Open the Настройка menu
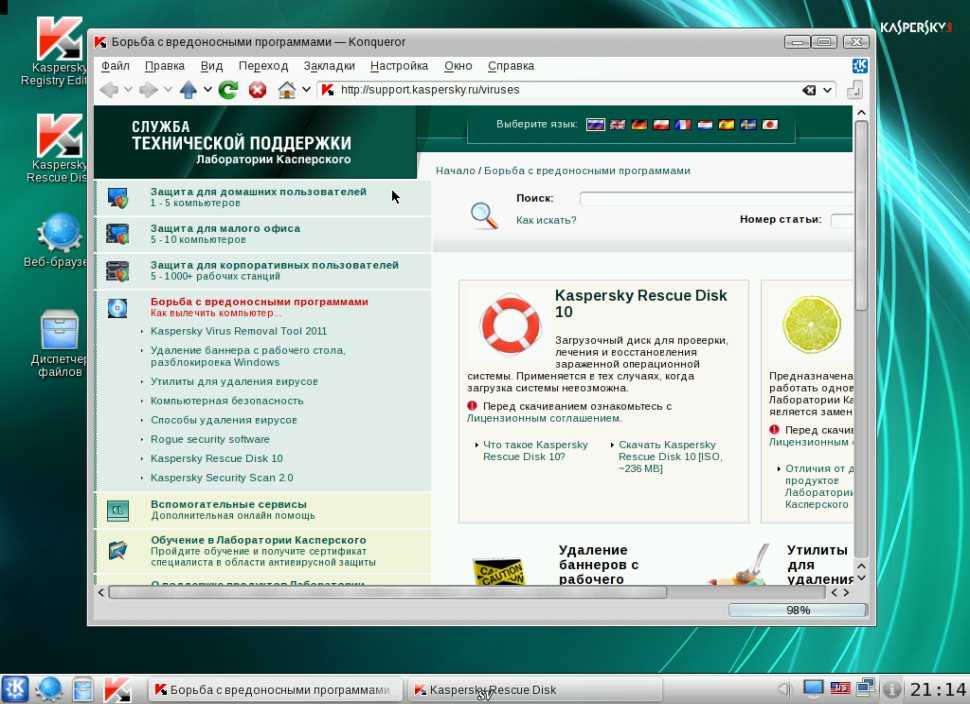970x704 pixels. [x=399, y=66]
